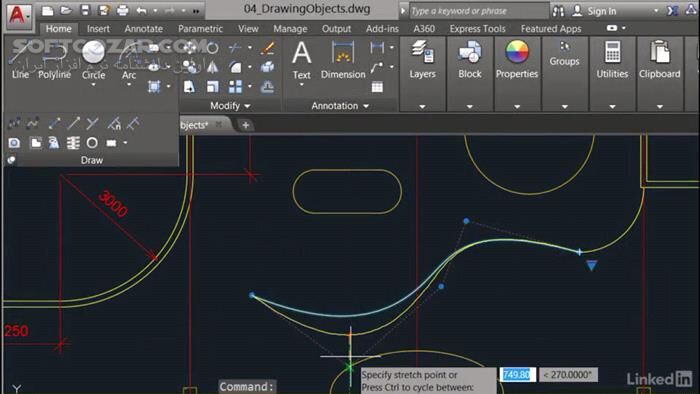Expand the Clipboard panel arrow
700x394 pixels.
pos(659,107)
